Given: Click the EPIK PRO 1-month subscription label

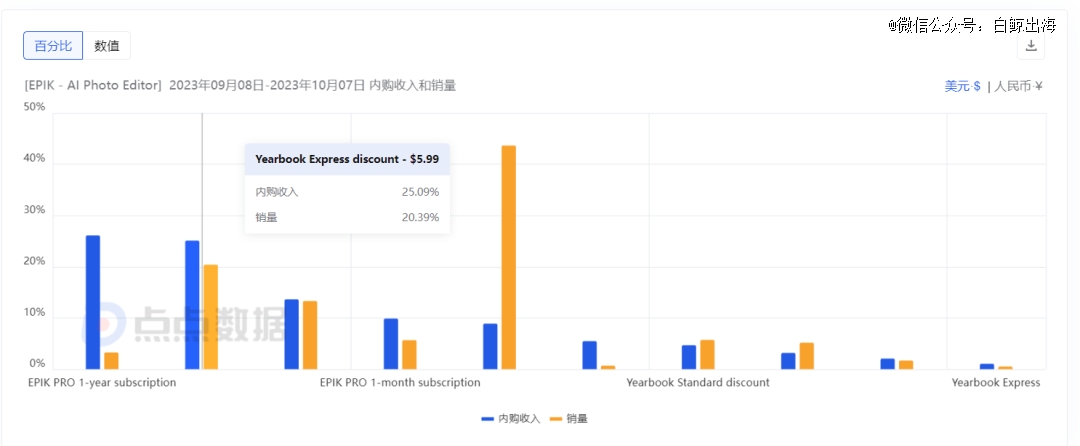Looking at the screenshot, I should [x=400, y=382].
